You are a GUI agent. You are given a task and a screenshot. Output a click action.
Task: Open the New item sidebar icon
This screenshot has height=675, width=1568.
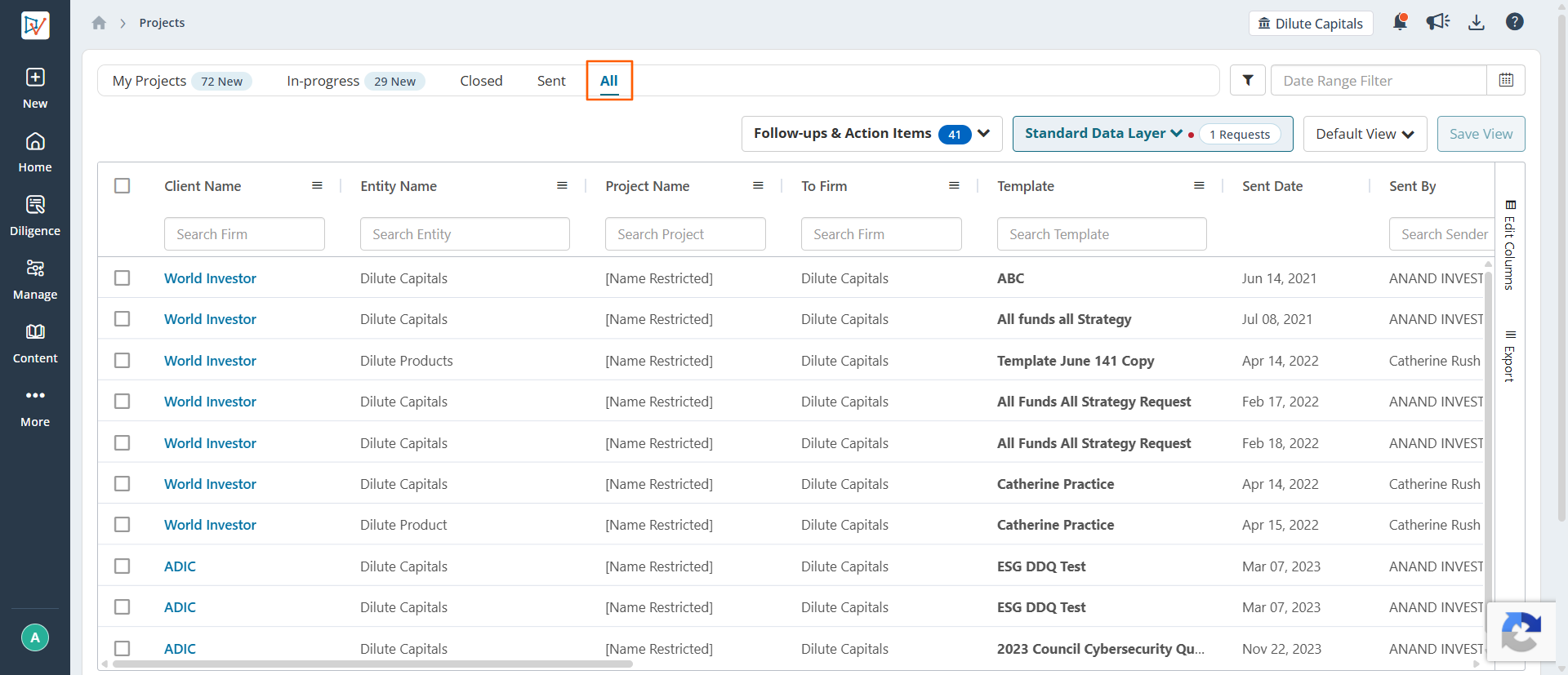(35, 88)
